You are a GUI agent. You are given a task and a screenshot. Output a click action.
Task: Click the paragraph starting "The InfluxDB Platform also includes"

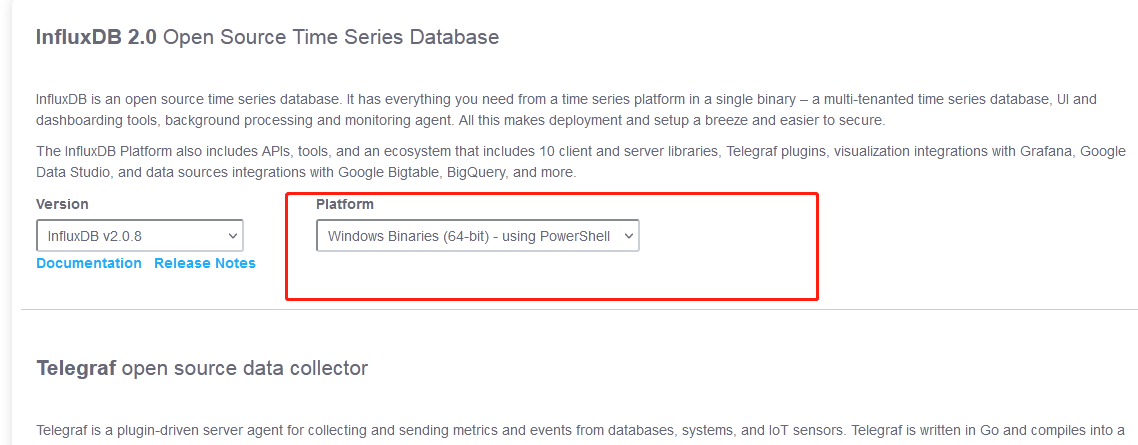coord(580,162)
